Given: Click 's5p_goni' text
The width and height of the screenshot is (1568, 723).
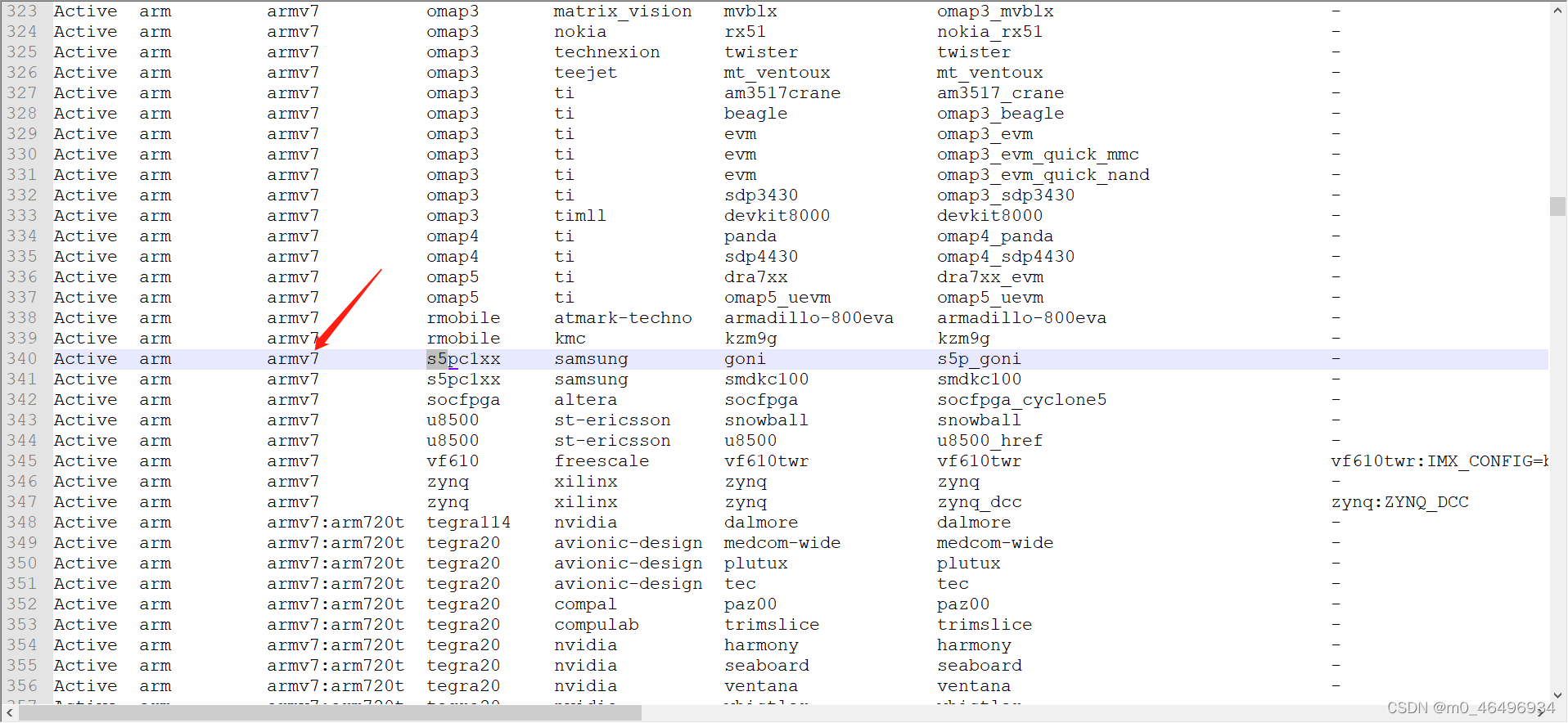Looking at the screenshot, I should [979, 359].
